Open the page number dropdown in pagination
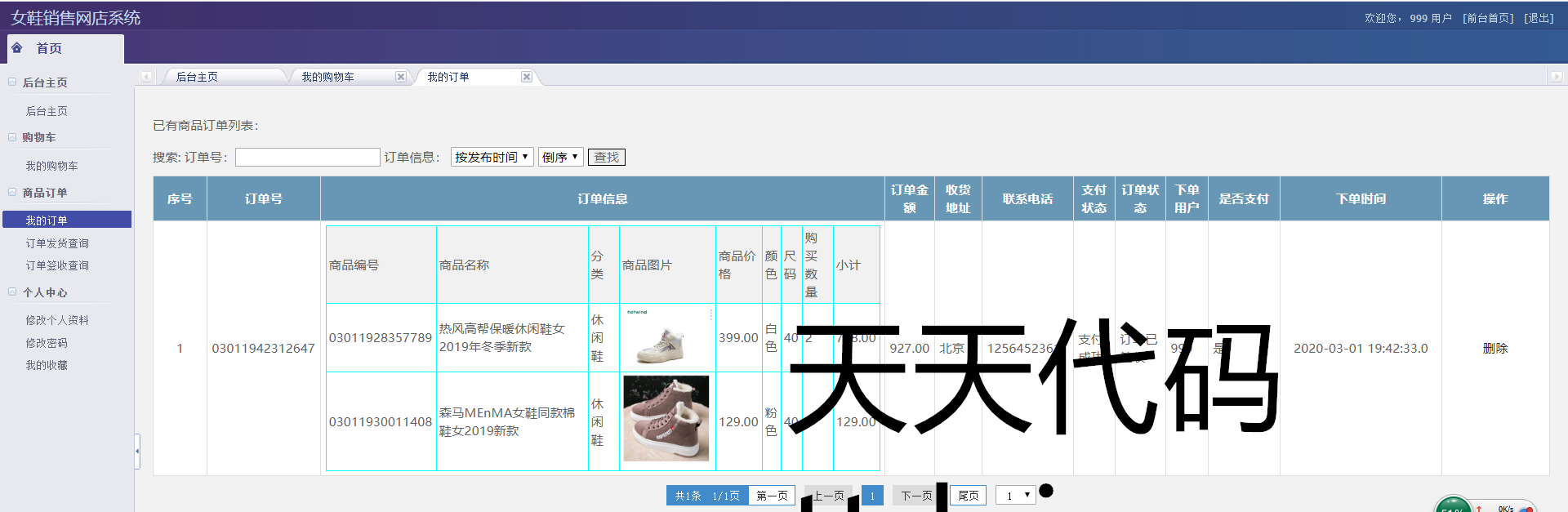 tap(1015, 496)
